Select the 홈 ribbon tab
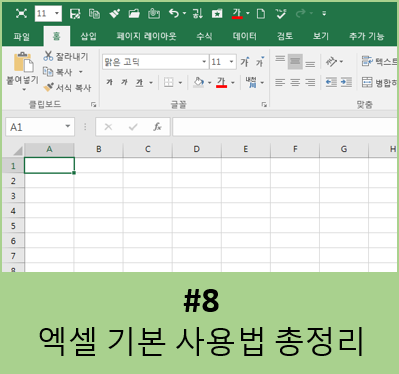Screen dimensions: 399x374 57,36
